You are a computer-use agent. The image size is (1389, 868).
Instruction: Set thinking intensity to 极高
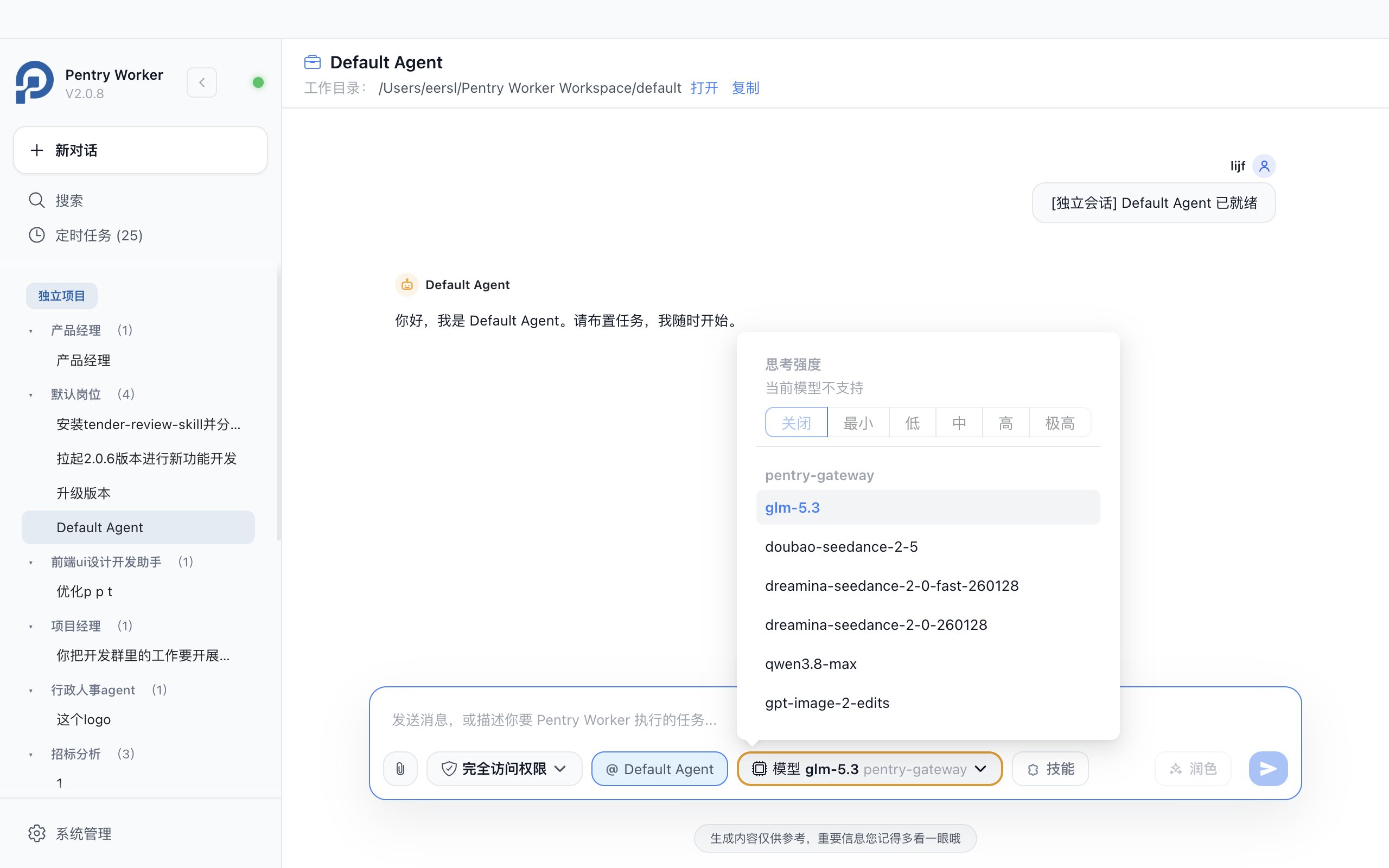[x=1060, y=423]
